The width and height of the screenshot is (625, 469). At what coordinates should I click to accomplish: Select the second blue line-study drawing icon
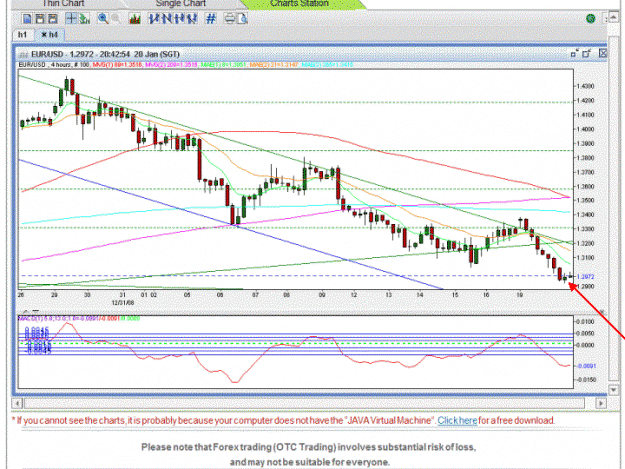click(x=167, y=19)
